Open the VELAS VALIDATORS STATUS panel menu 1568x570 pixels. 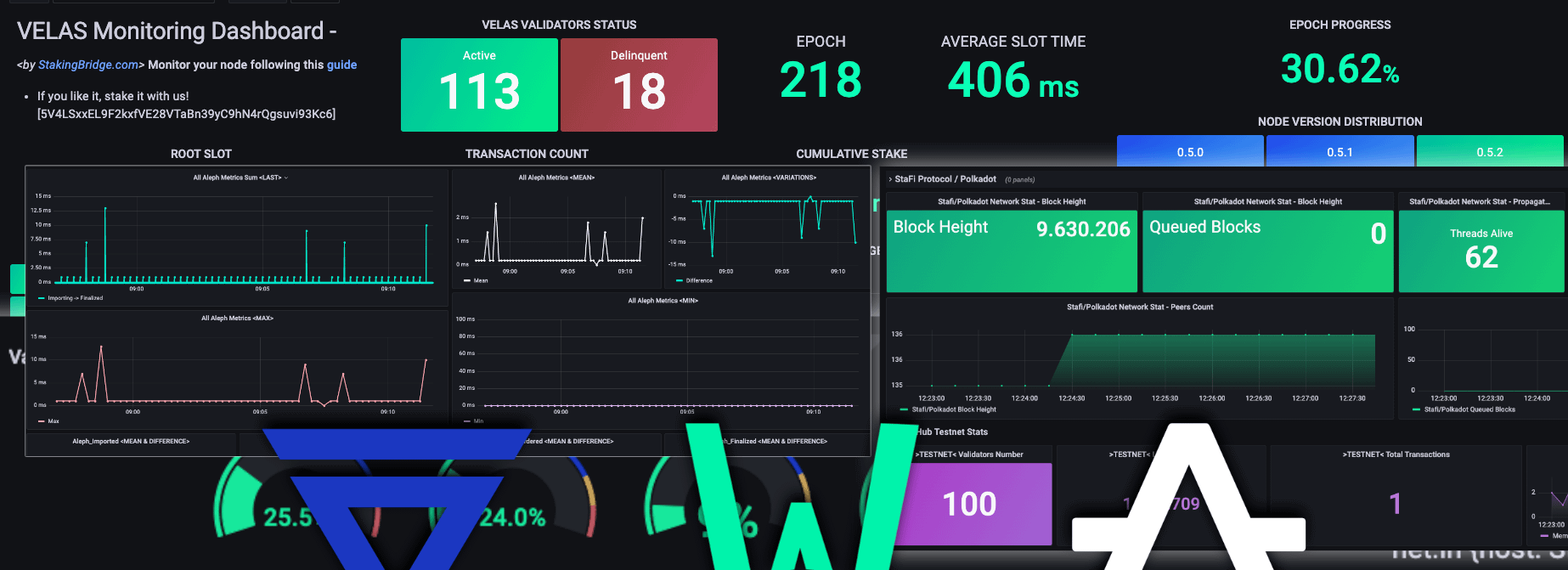(559, 25)
